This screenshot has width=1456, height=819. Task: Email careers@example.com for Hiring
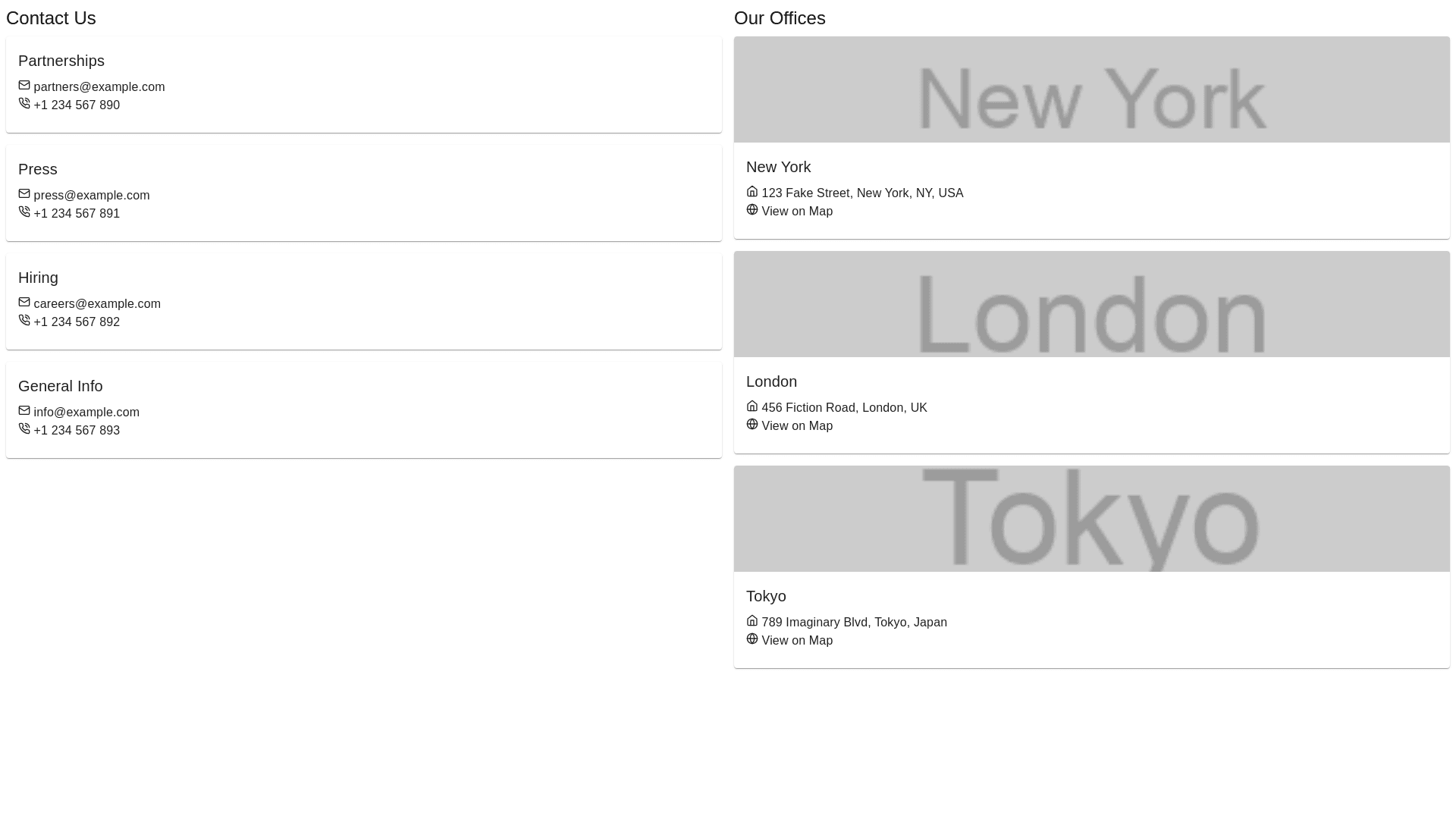click(97, 304)
